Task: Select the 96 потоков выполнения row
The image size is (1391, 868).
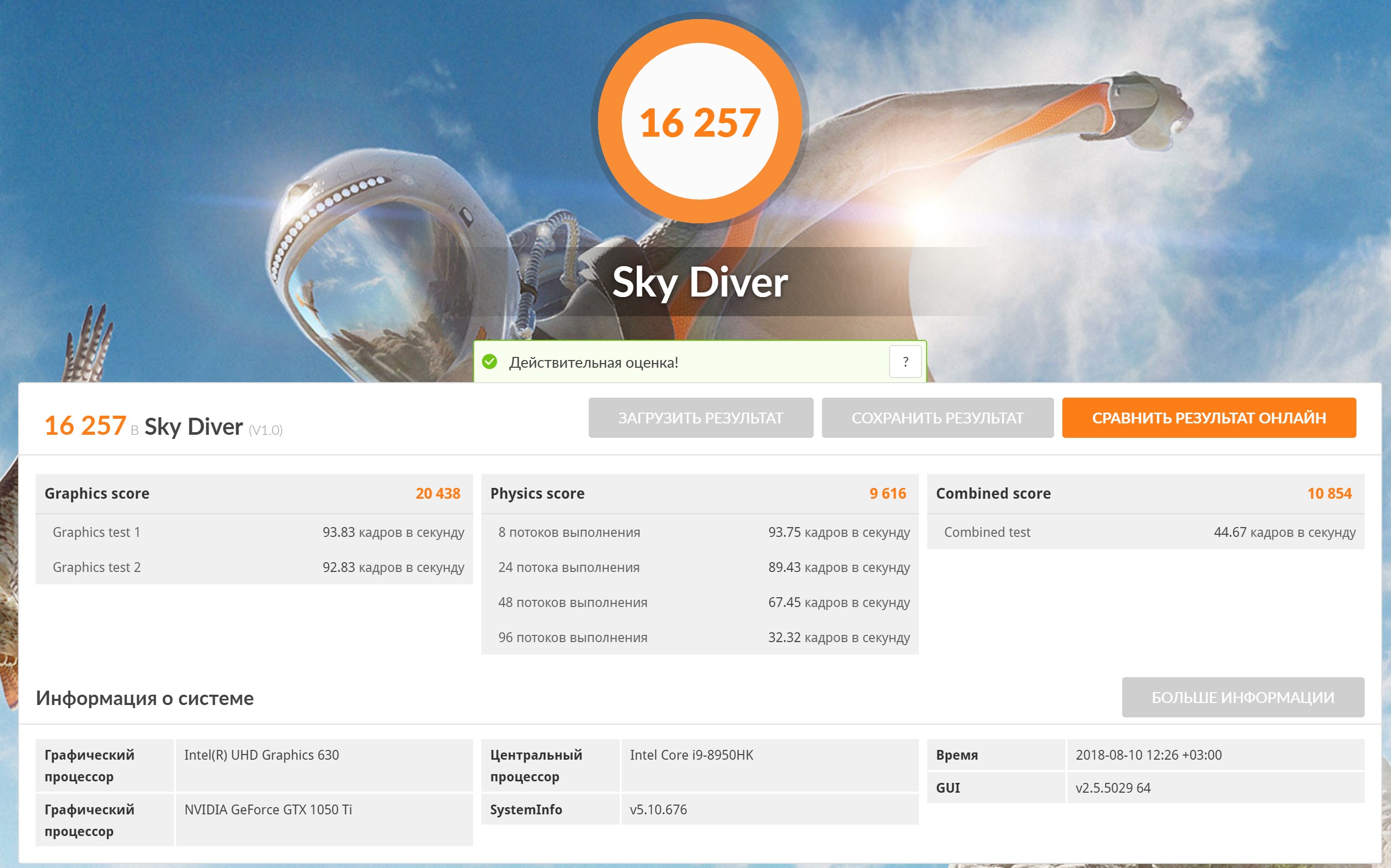Action: coord(700,637)
